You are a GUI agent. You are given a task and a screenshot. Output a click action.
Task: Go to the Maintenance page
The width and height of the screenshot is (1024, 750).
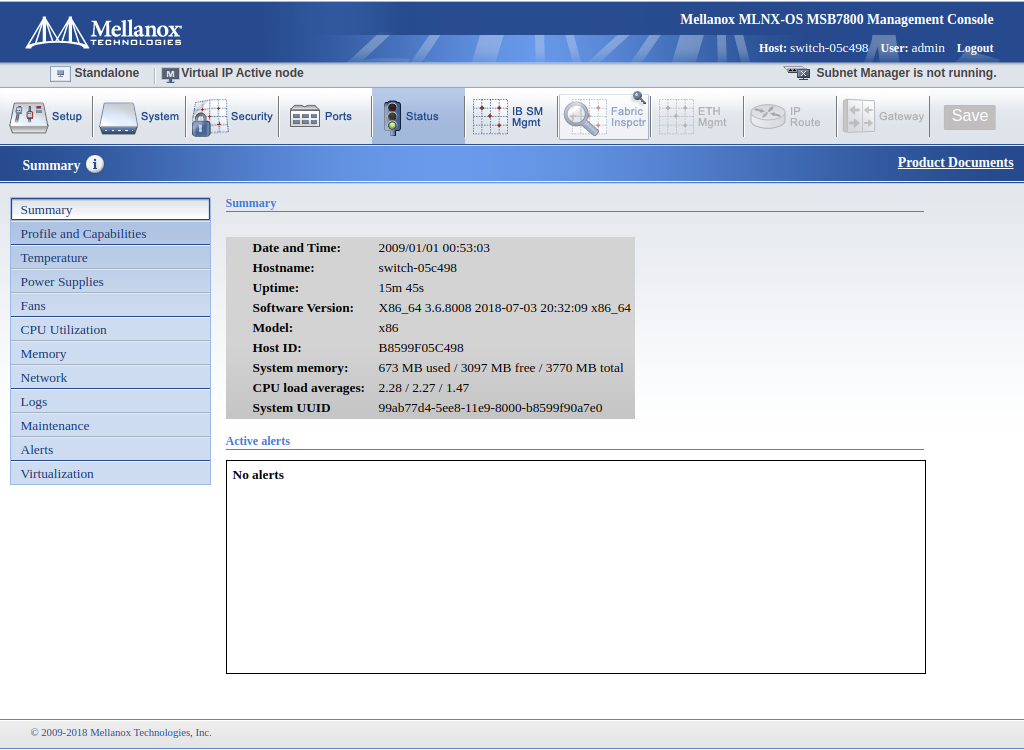[110, 425]
